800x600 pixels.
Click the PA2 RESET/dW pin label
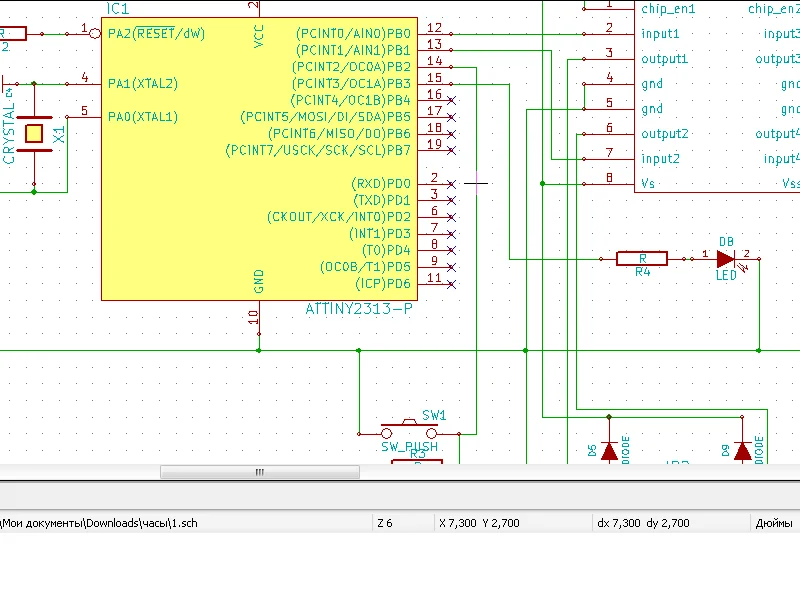click(156, 33)
